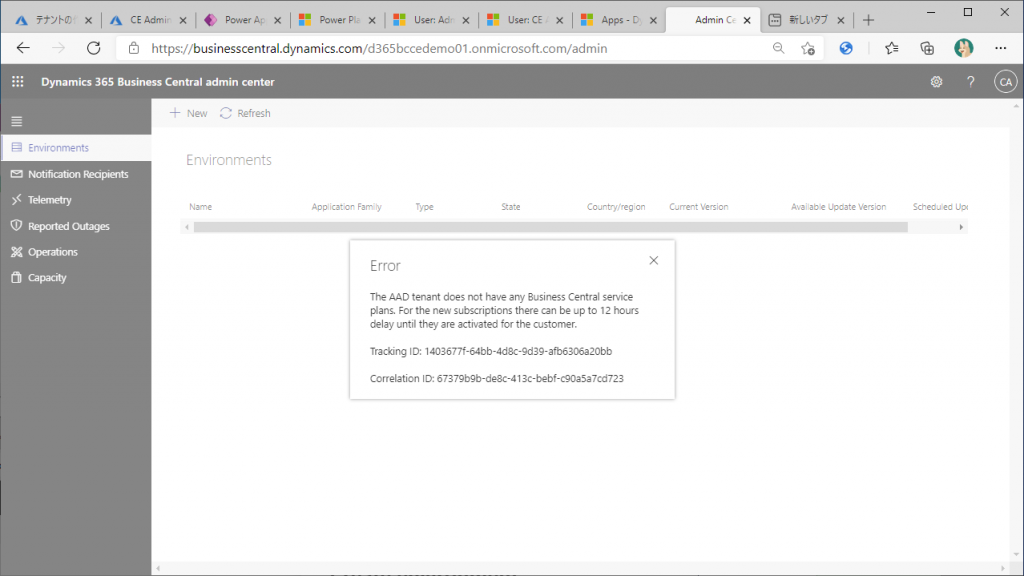The height and width of the screenshot is (576, 1024).
Task: Open the browser Favorites list icon
Action: tap(891, 48)
